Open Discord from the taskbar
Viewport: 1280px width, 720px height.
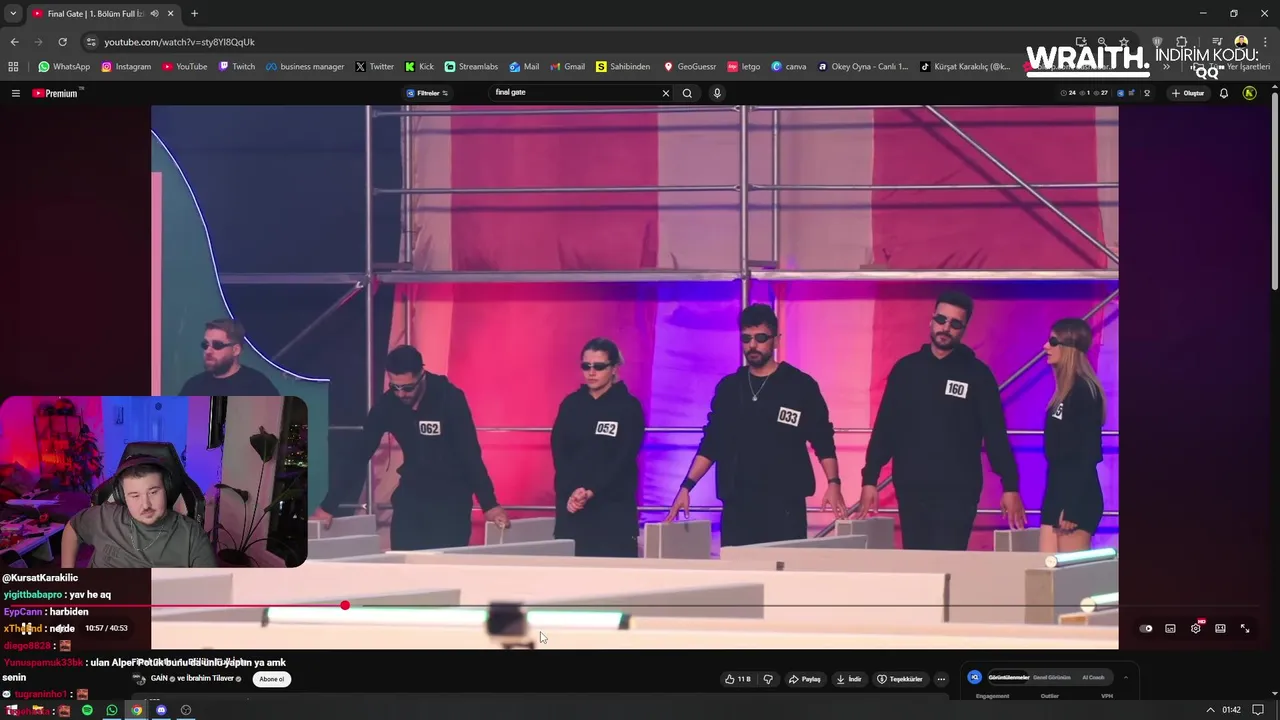pyautogui.click(x=161, y=710)
